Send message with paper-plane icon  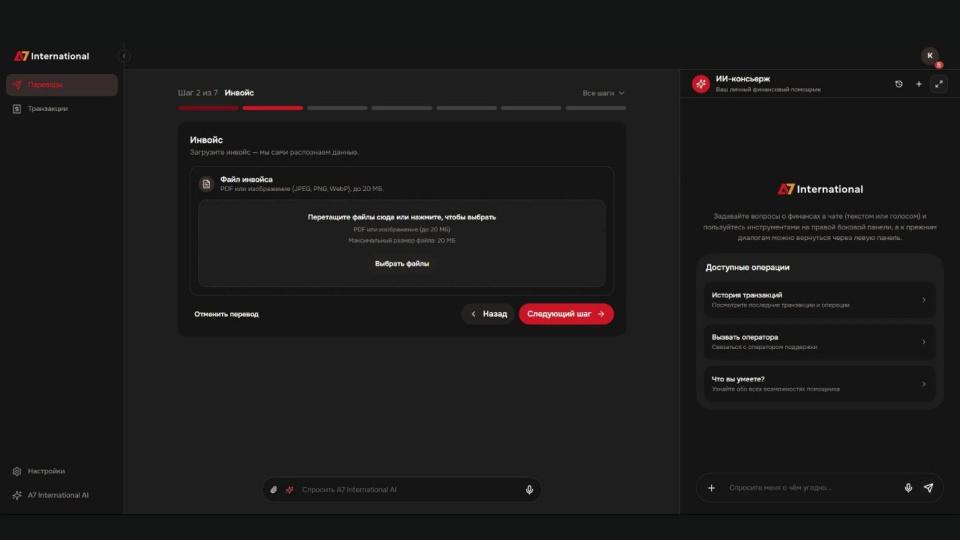(929, 488)
